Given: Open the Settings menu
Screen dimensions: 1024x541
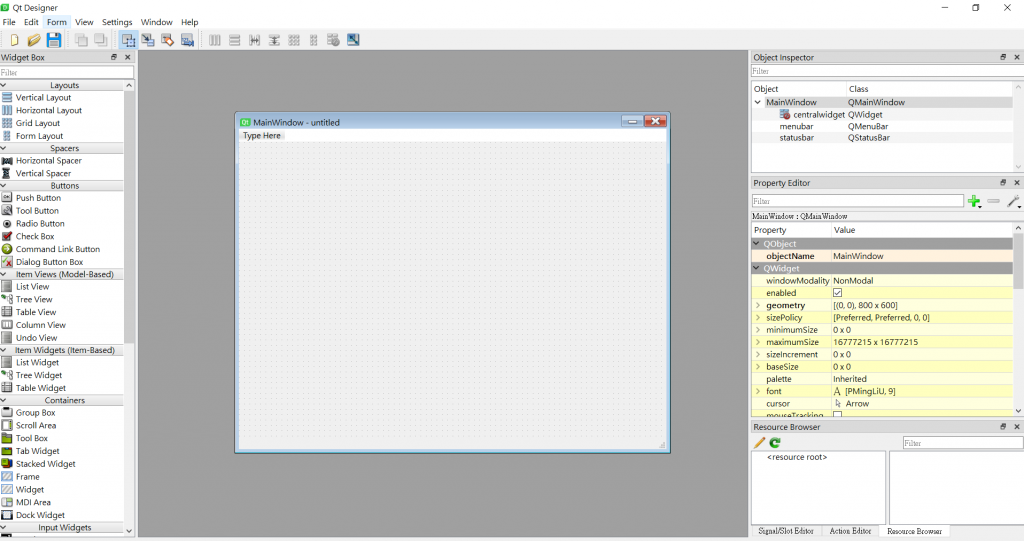Looking at the screenshot, I should point(117,22).
